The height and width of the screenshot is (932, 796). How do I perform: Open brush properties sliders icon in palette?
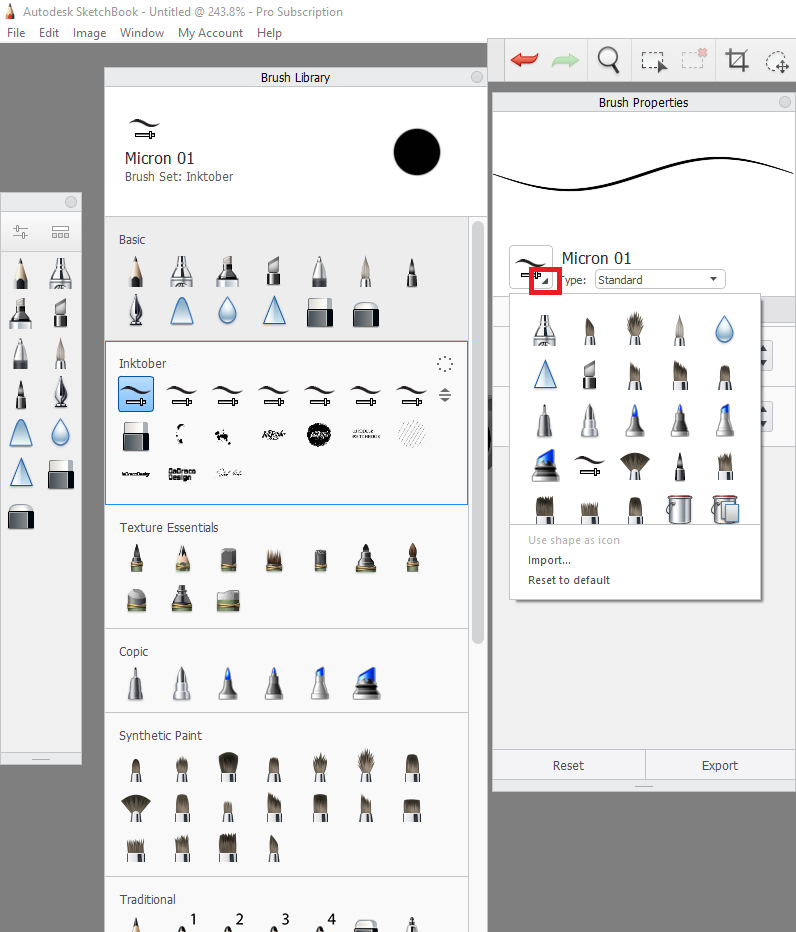(21, 232)
